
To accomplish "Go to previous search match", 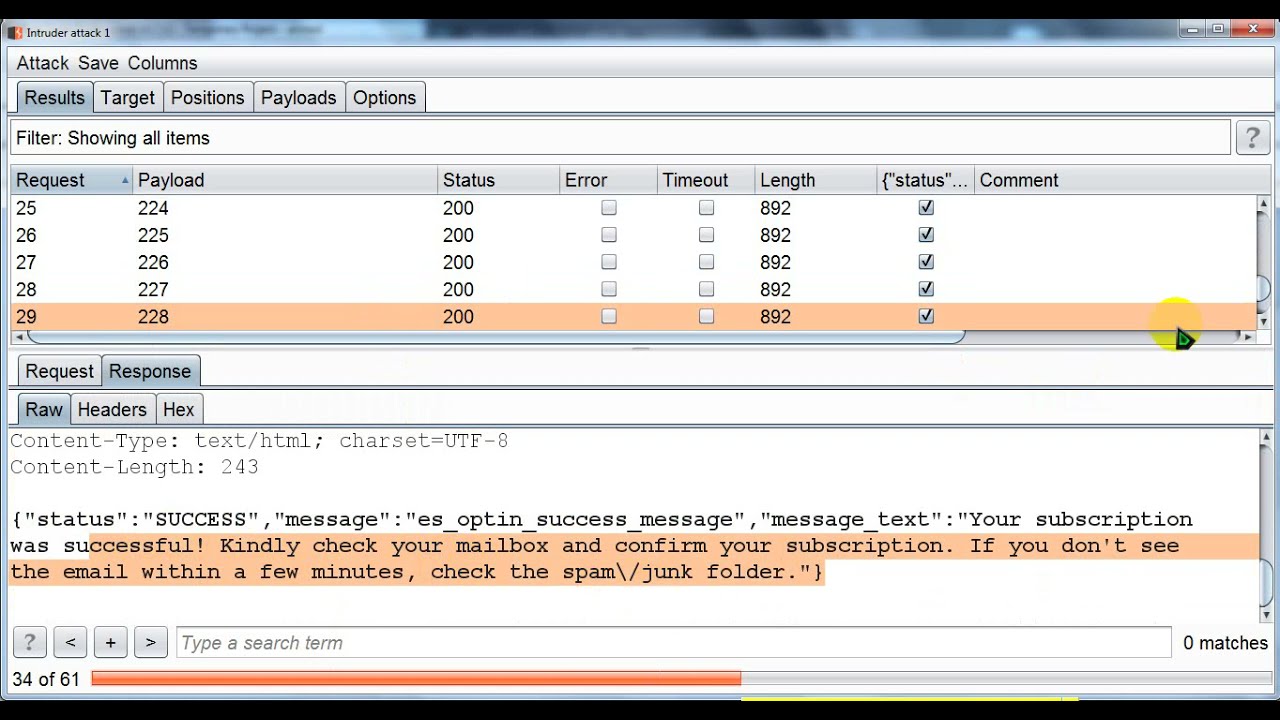I will click(70, 642).
